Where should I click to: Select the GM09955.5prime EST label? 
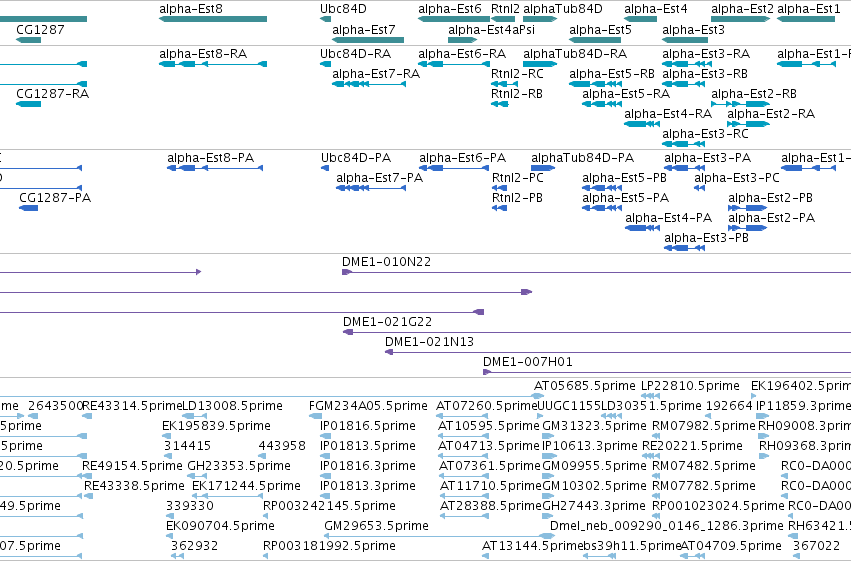(594, 466)
